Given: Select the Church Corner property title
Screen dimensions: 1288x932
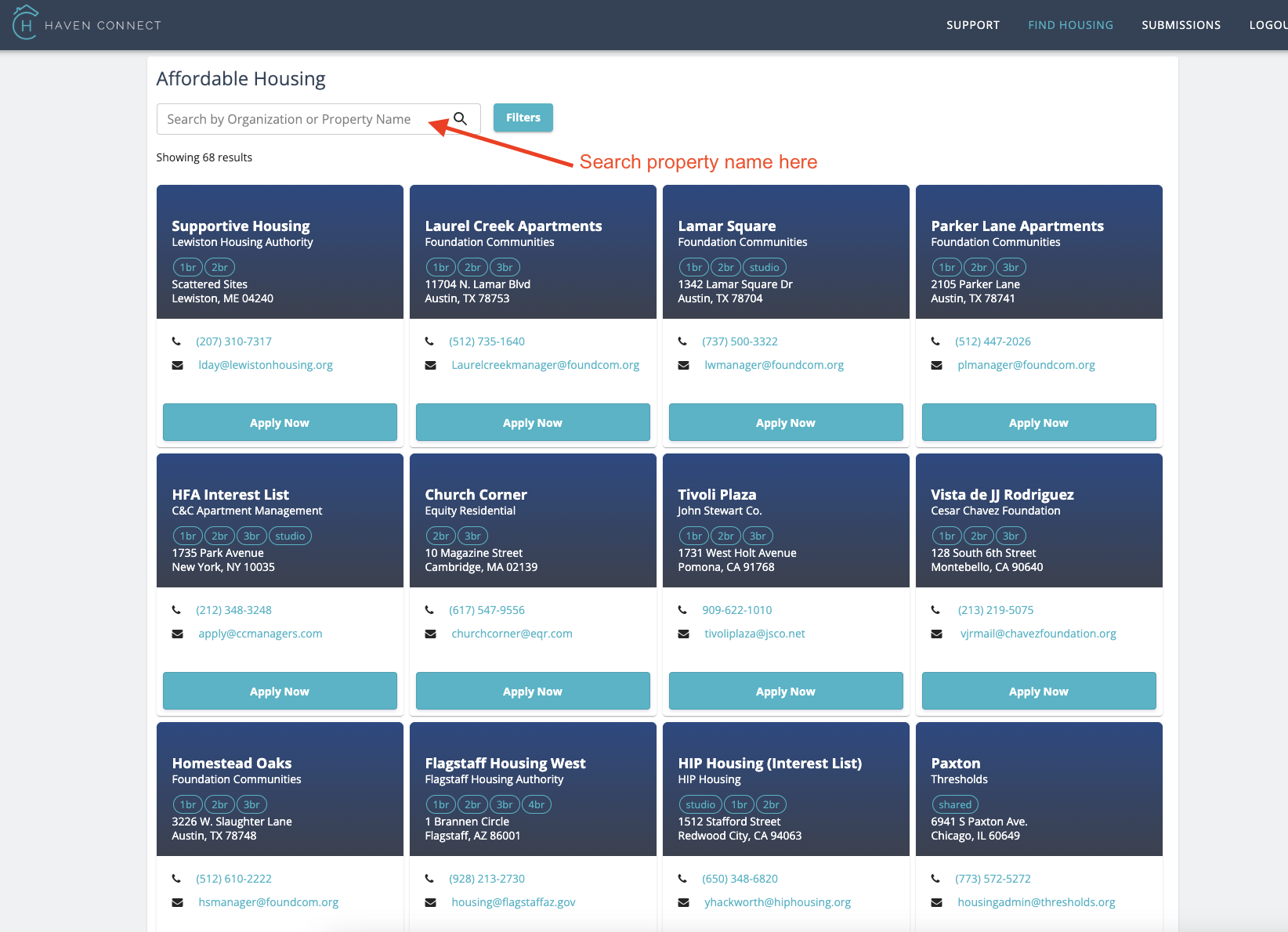Looking at the screenshot, I should click(476, 494).
